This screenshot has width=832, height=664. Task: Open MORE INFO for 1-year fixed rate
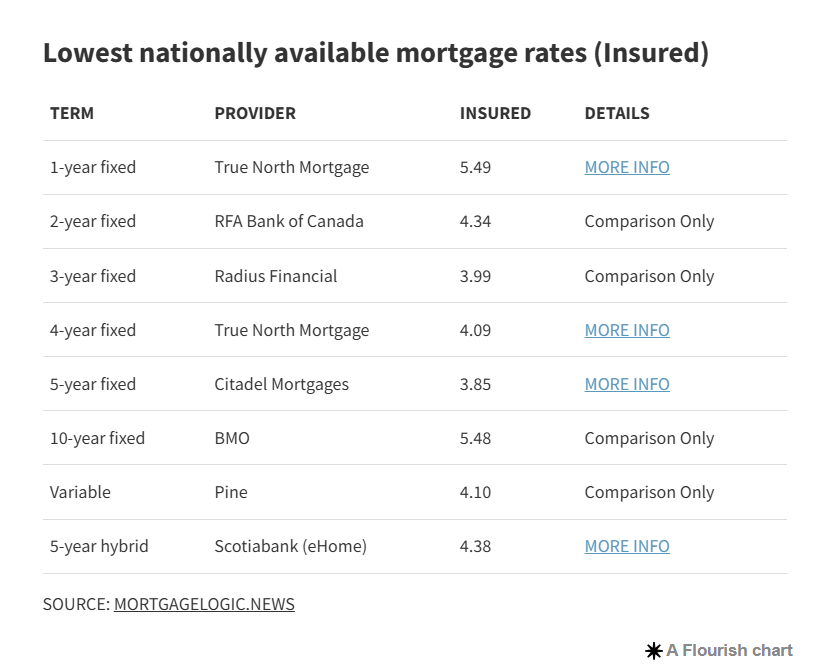(x=627, y=168)
